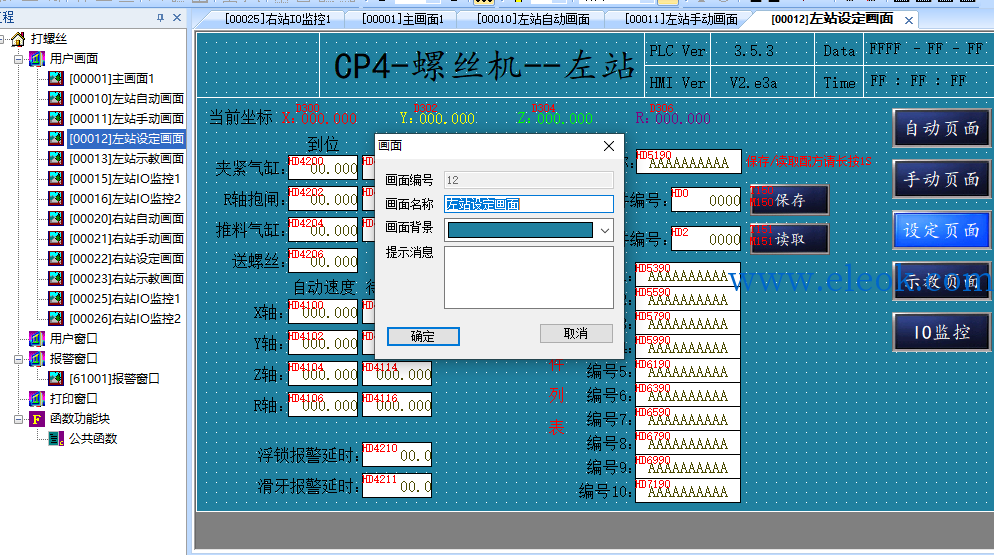
Task: Select 公共函数 in the tree
Action: 93,439
